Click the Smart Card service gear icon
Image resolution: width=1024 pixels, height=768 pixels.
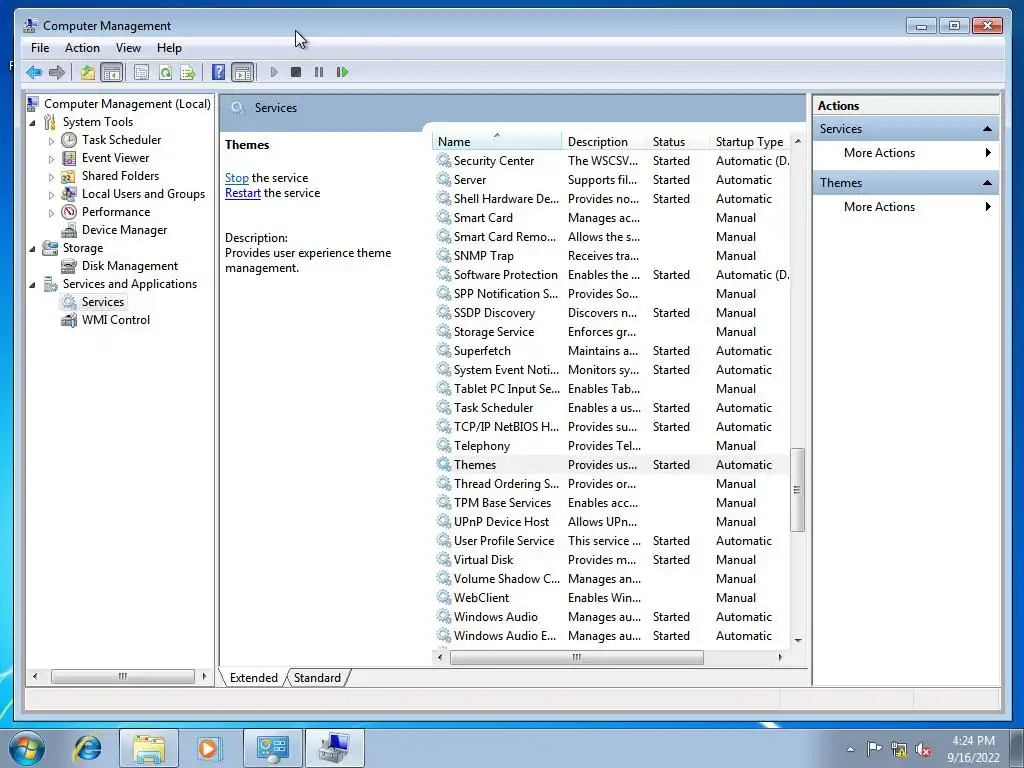[x=444, y=217]
